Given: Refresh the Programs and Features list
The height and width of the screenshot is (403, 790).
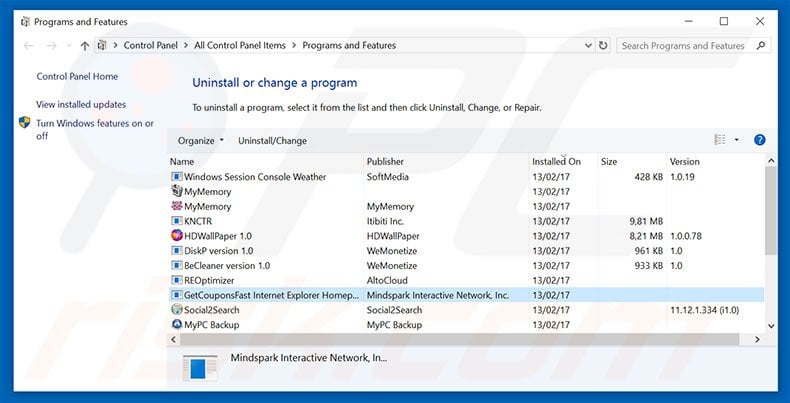Looking at the screenshot, I should pos(603,45).
